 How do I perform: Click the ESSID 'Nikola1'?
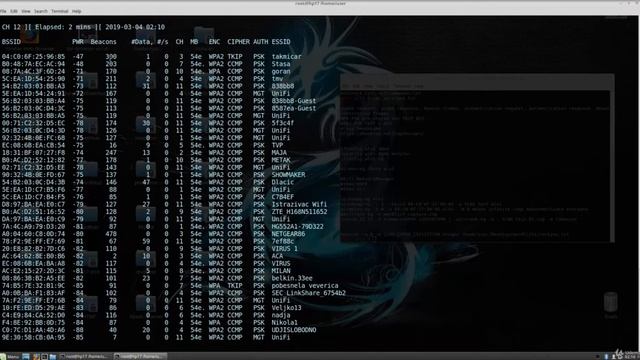point(285,322)
